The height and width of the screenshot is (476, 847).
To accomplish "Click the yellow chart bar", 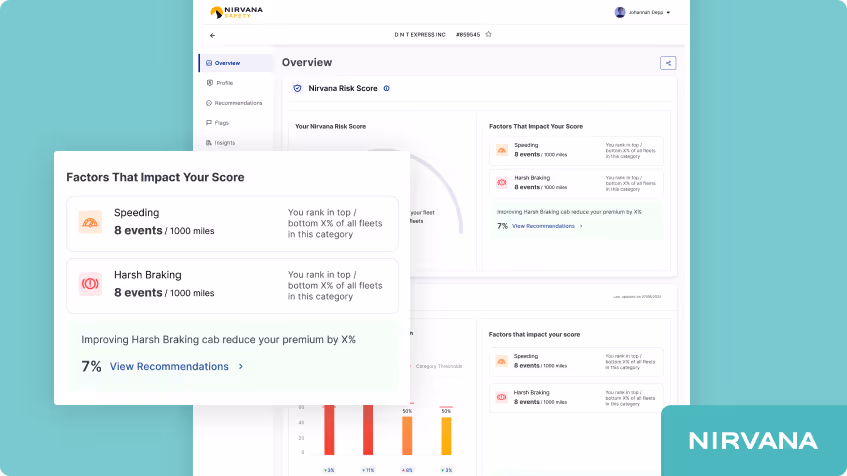I will click(x=446, y=435).
